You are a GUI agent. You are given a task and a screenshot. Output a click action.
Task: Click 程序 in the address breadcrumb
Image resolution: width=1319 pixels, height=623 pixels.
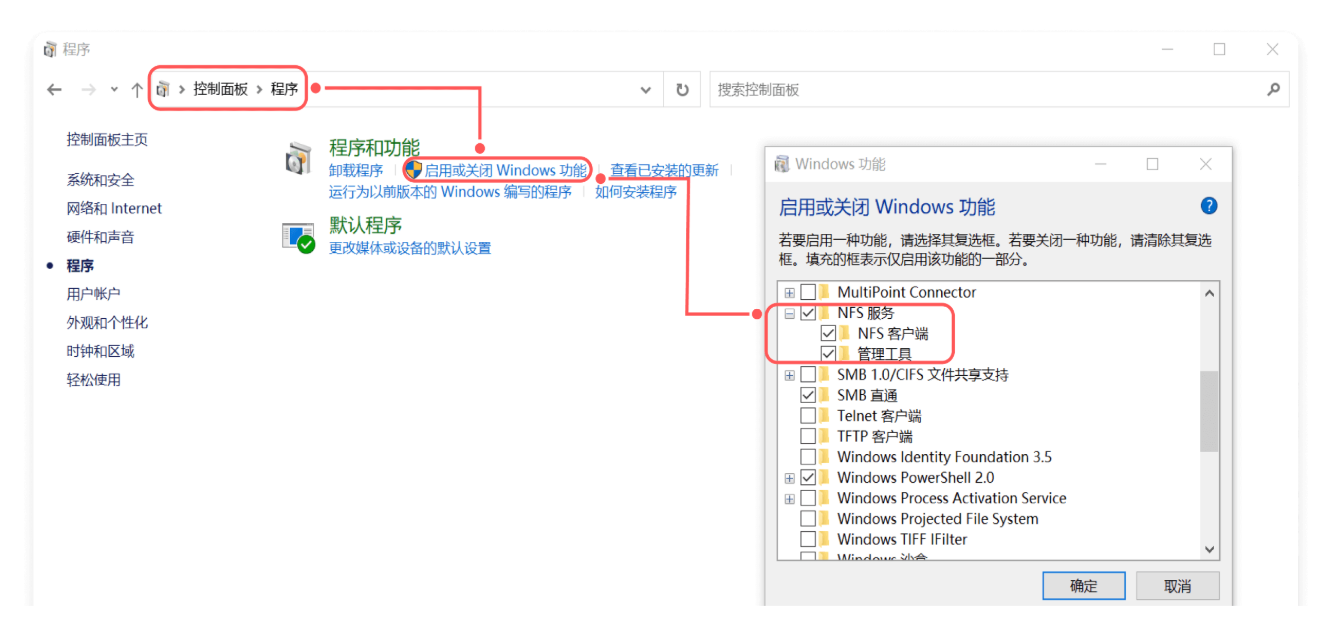[x=284, y=89]
